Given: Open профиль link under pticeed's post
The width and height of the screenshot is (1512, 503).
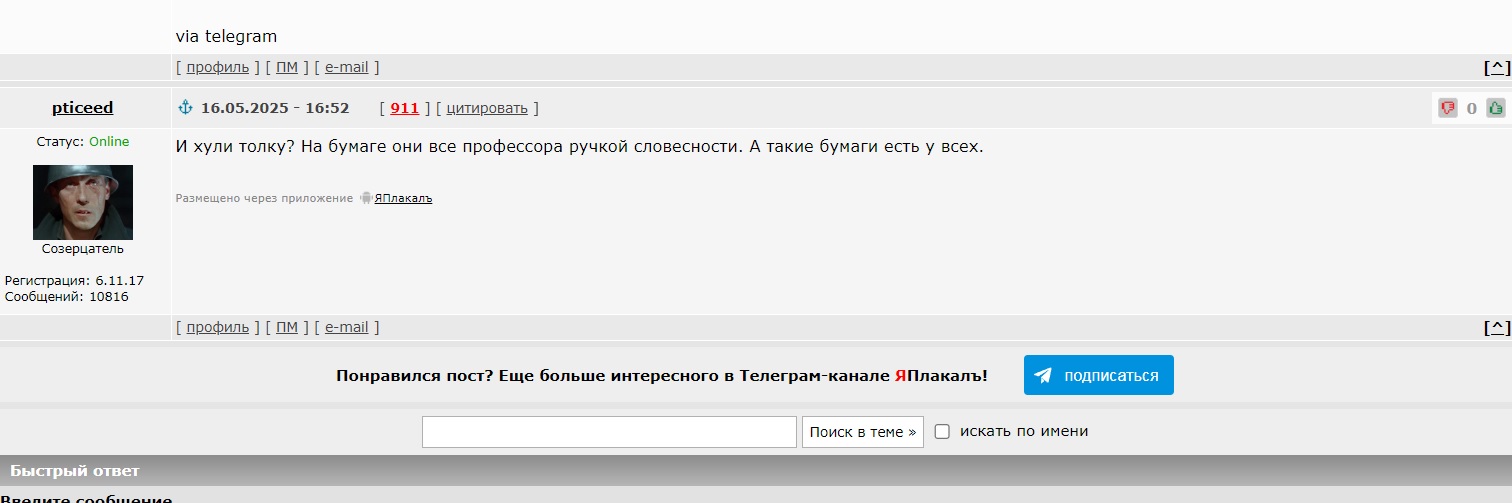Looking at the screenshot, I should coord(217,327).
